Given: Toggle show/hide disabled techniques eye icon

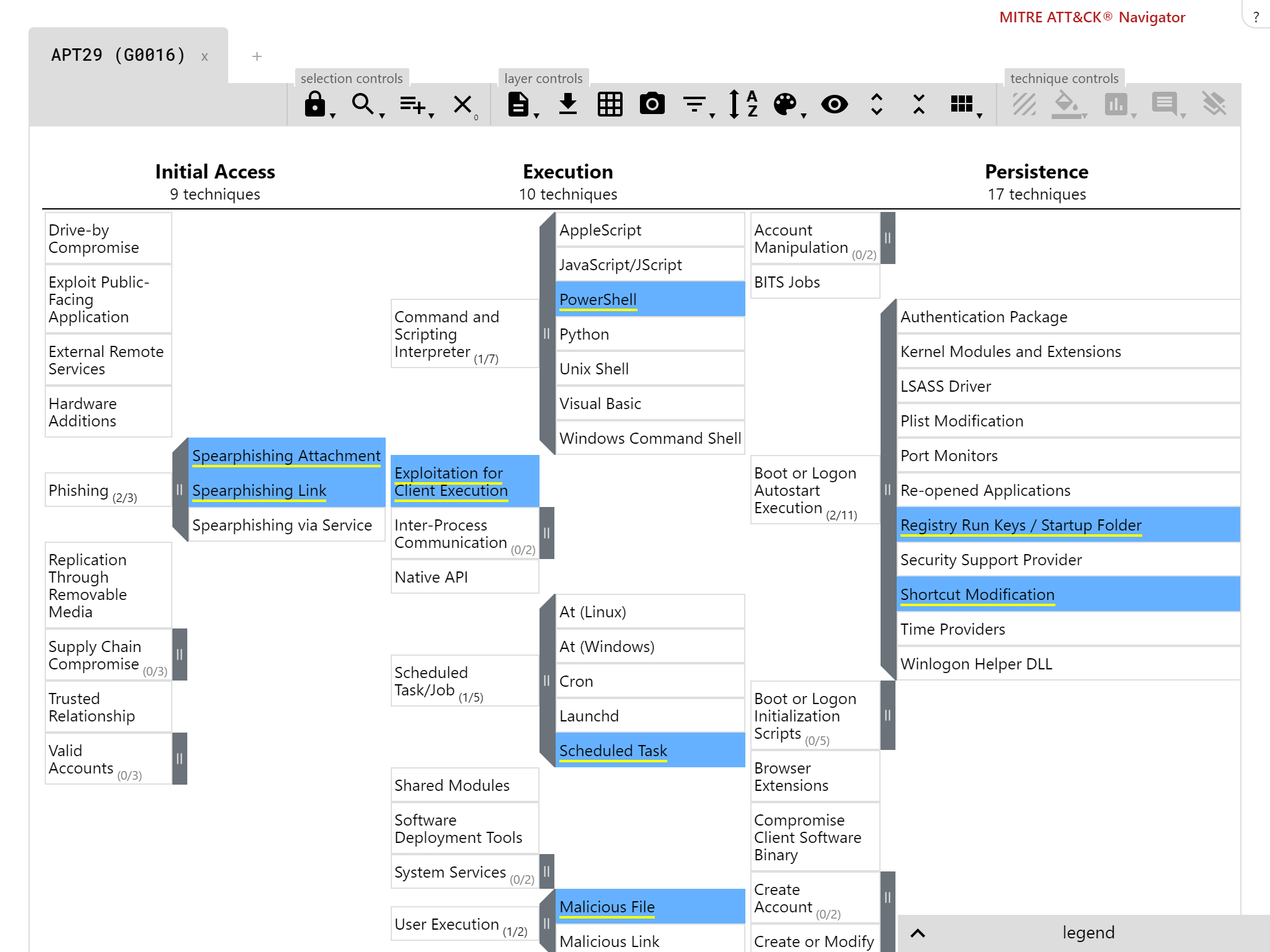Looking at the screenshot, I should point(835,104).
